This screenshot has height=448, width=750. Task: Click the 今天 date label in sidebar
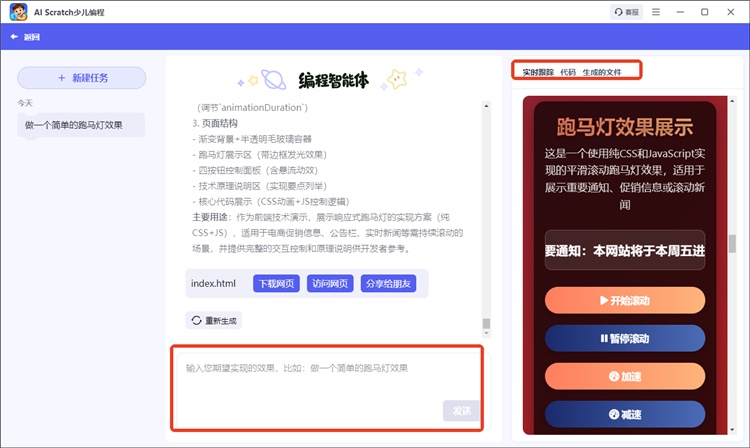tap(25, 103)
